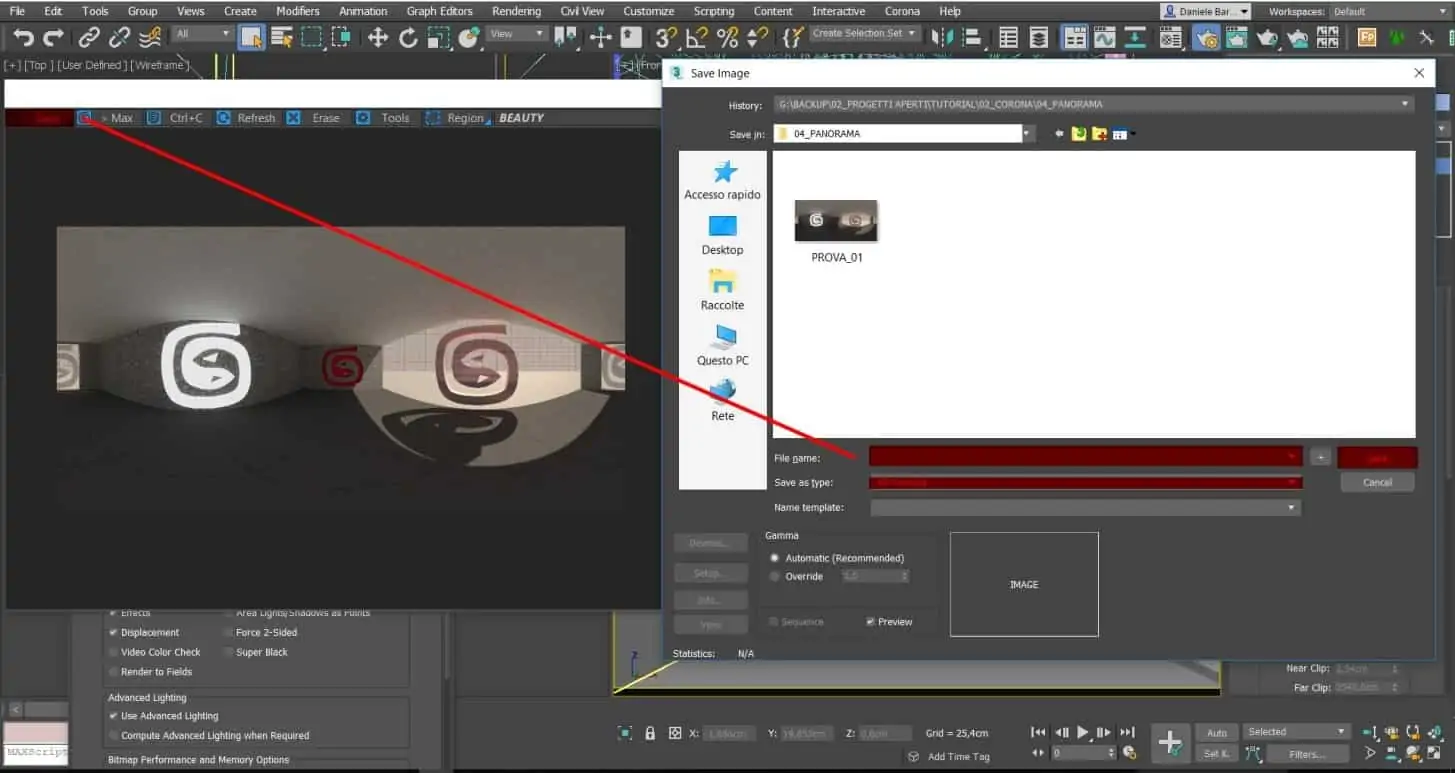Toggle the Angle Snap icon

click(697, 38)
